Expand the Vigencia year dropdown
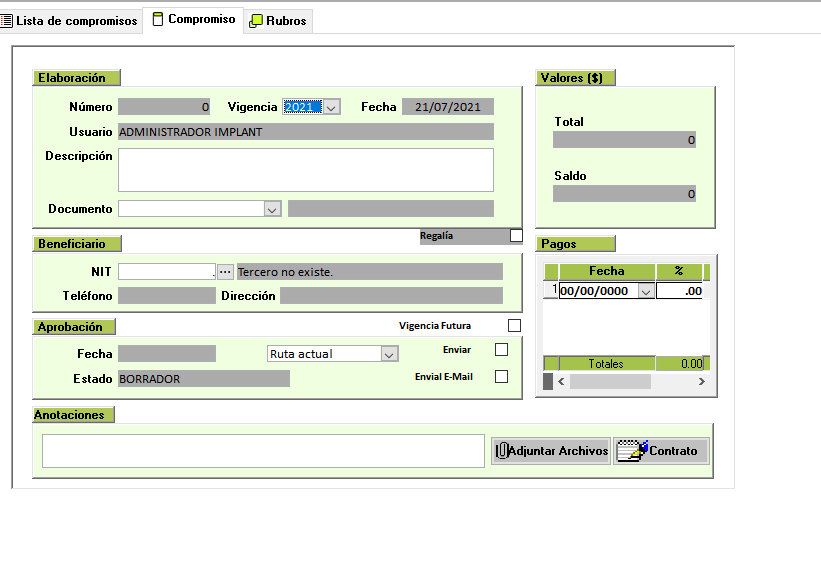 coord(332,107)
